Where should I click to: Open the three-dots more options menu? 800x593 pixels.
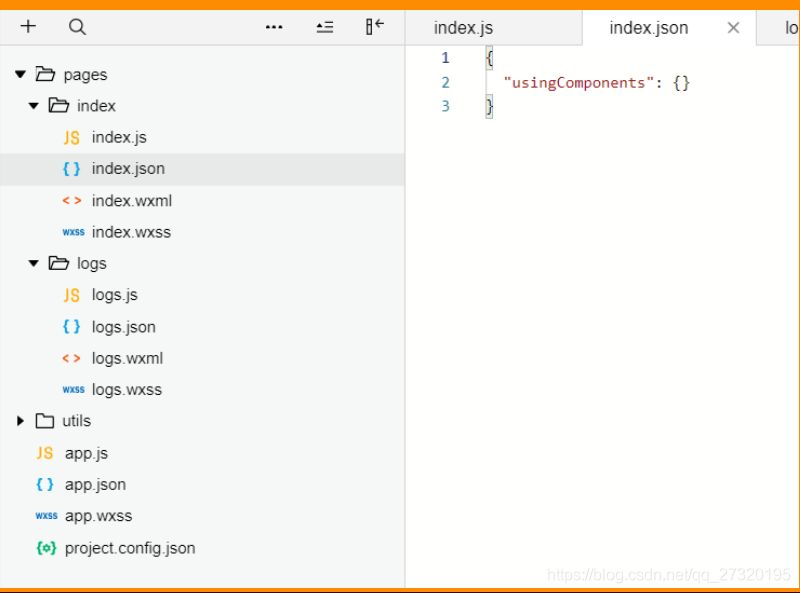click(274, 27)
